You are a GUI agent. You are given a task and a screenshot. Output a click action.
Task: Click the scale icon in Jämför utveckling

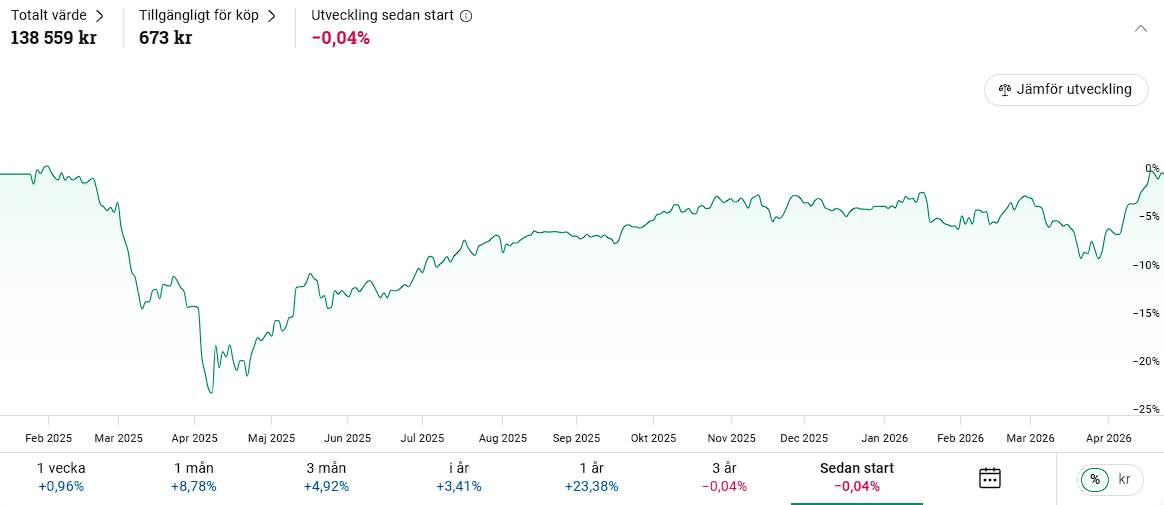(1005, 89)
